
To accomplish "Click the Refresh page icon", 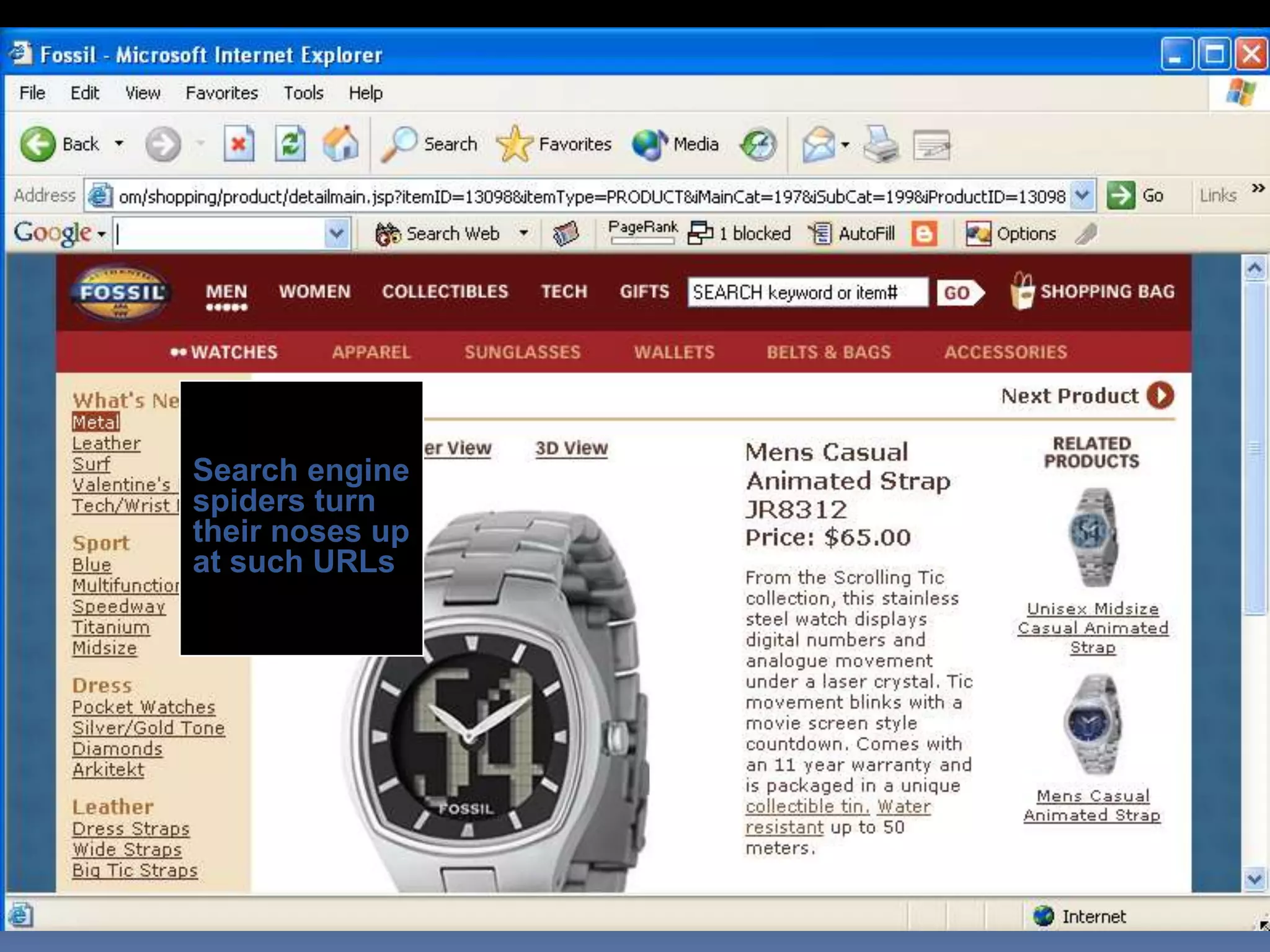I will 290,144.
